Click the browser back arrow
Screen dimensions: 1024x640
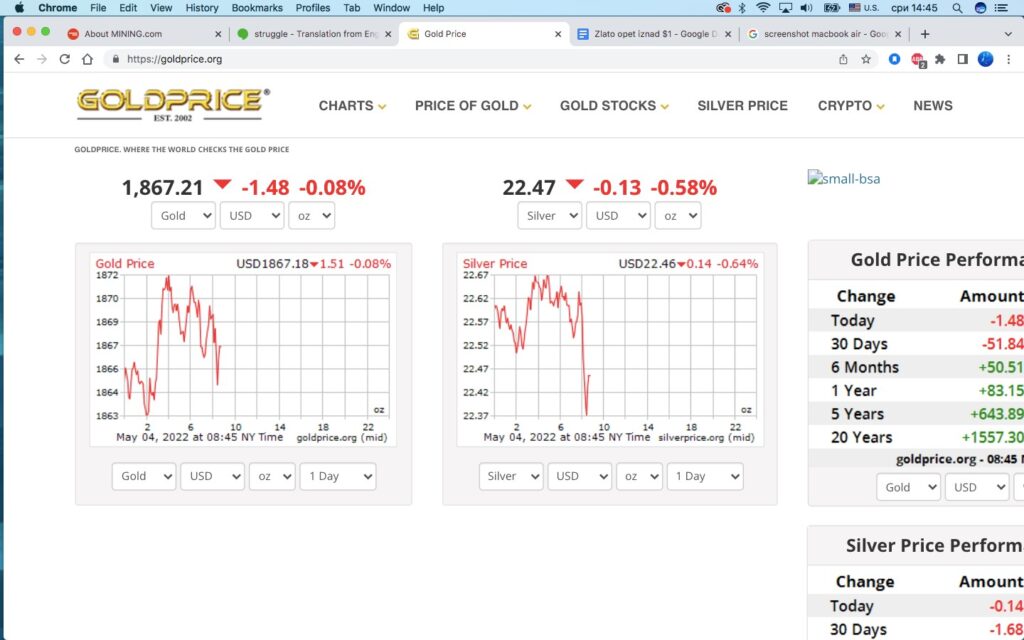point(19,59)
